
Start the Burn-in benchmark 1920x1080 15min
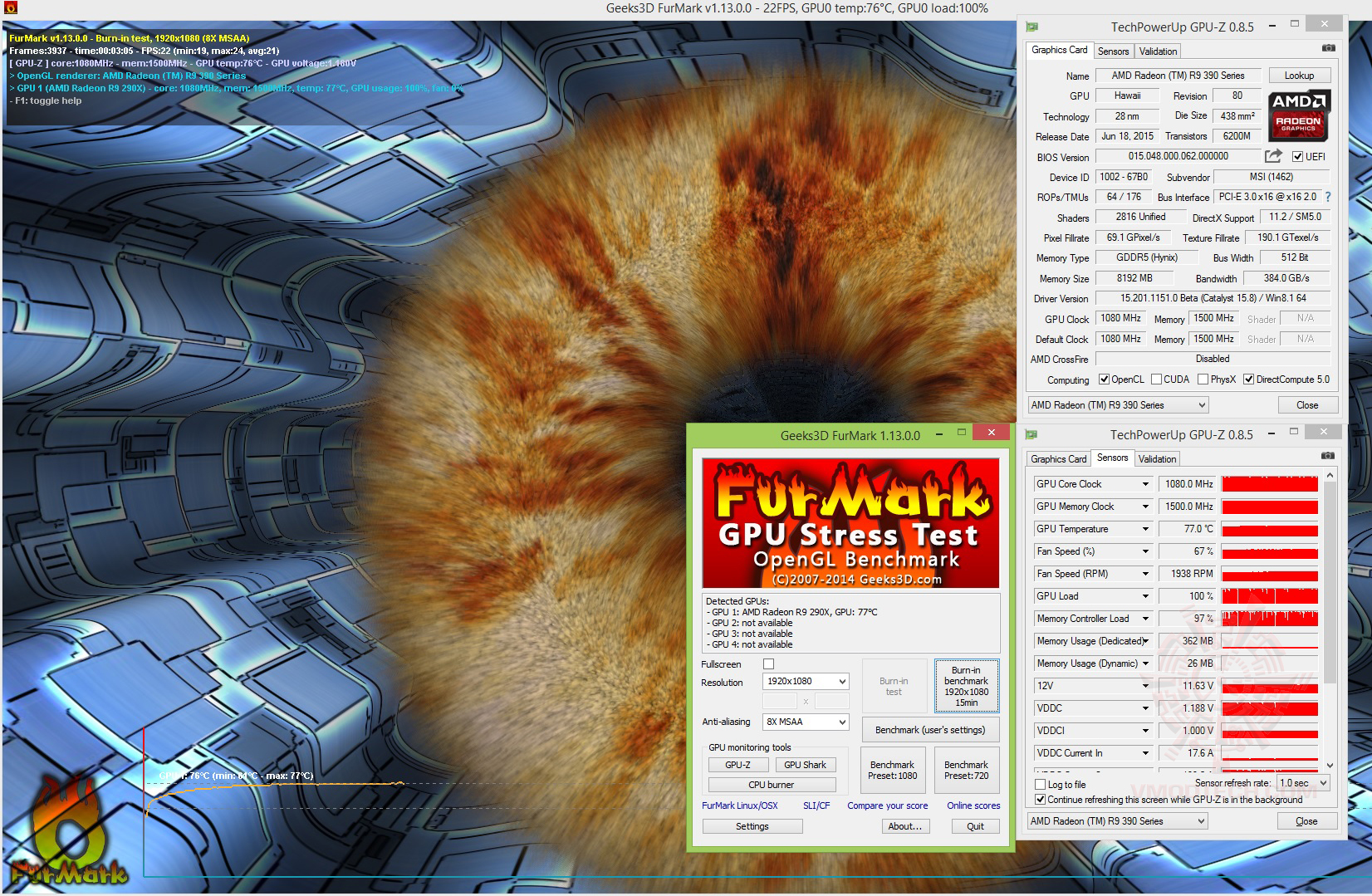click(x=966, y=686)
